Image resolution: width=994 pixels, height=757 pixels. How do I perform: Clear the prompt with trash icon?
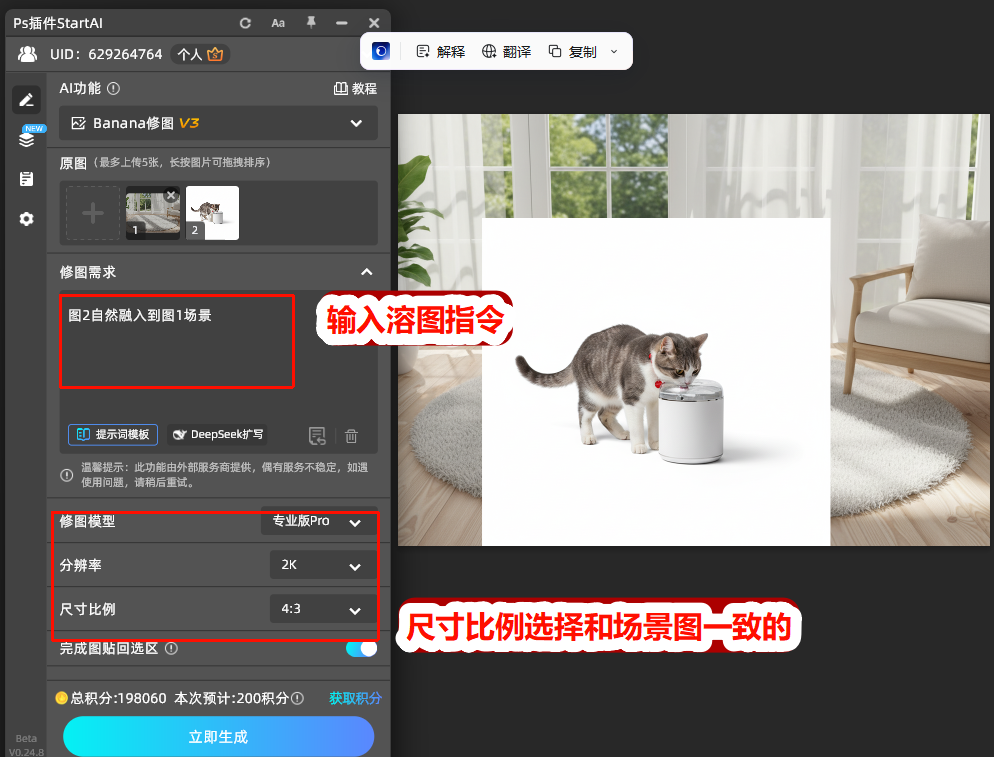[351, 436]
